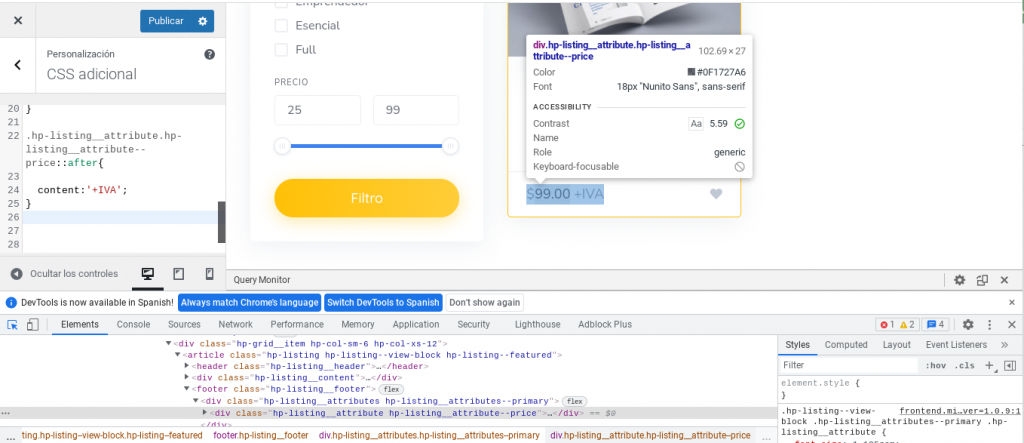Viewport: 1024px width, 443px height.
Task: Open the Network tab
Action: (x=236, y=325)
